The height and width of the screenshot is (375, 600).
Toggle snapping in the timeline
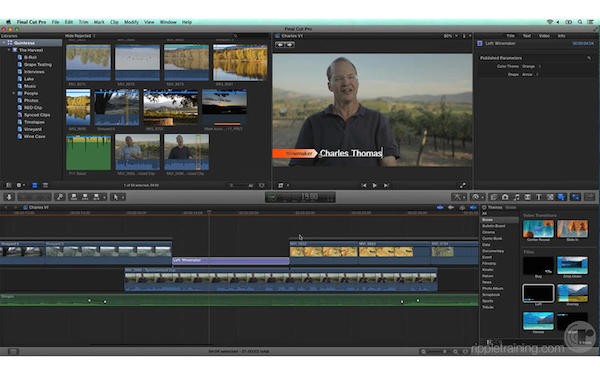pyautogui.click(x=473, y=207)
